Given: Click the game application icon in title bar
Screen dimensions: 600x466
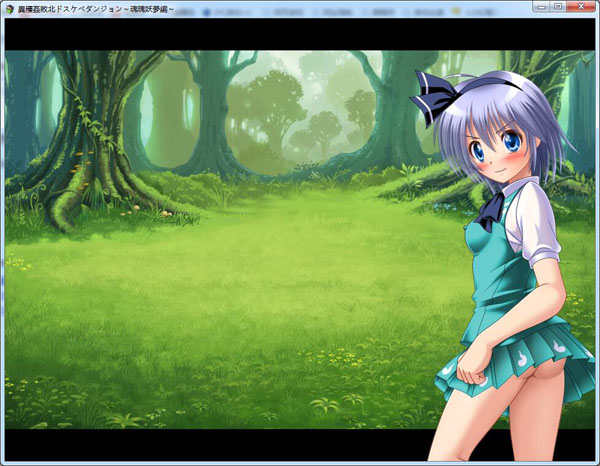Looking at the screenshot, I should (10, 10).
